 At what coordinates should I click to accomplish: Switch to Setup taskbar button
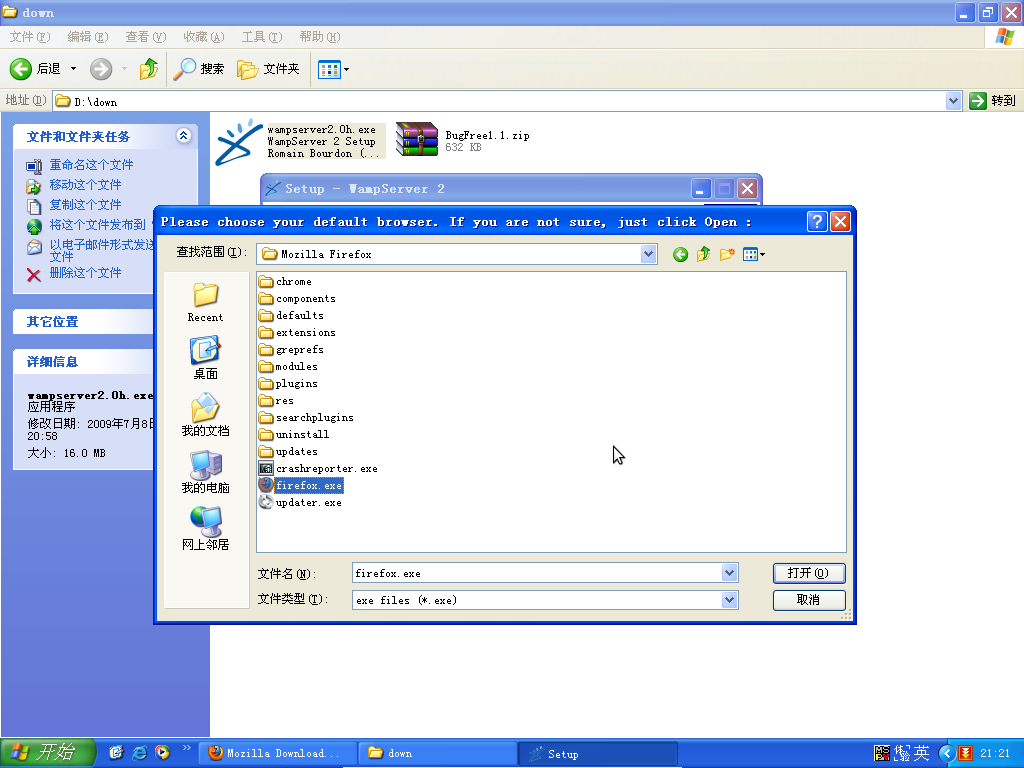coord(598,753)
